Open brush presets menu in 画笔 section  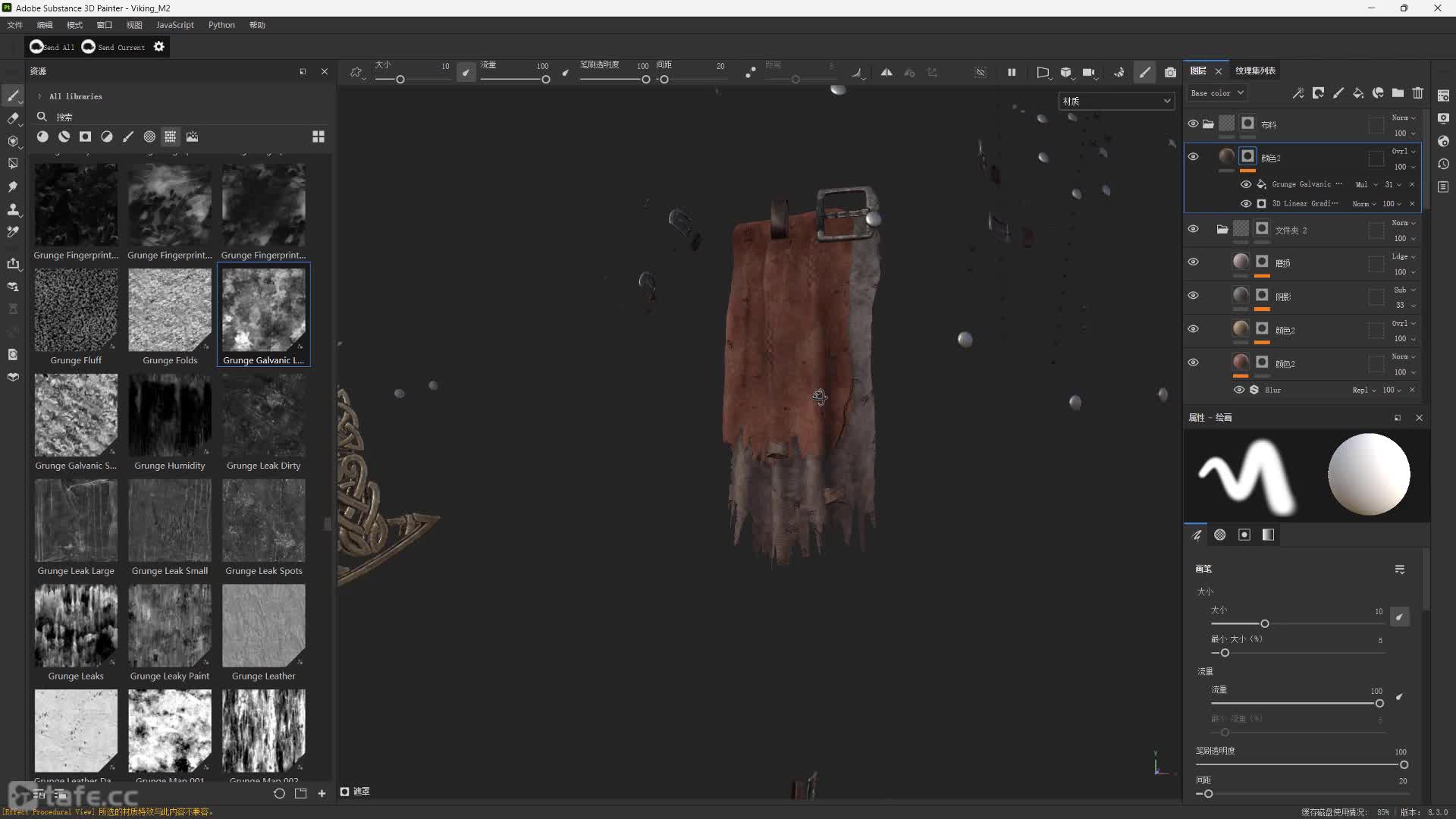coord(1400,570)
